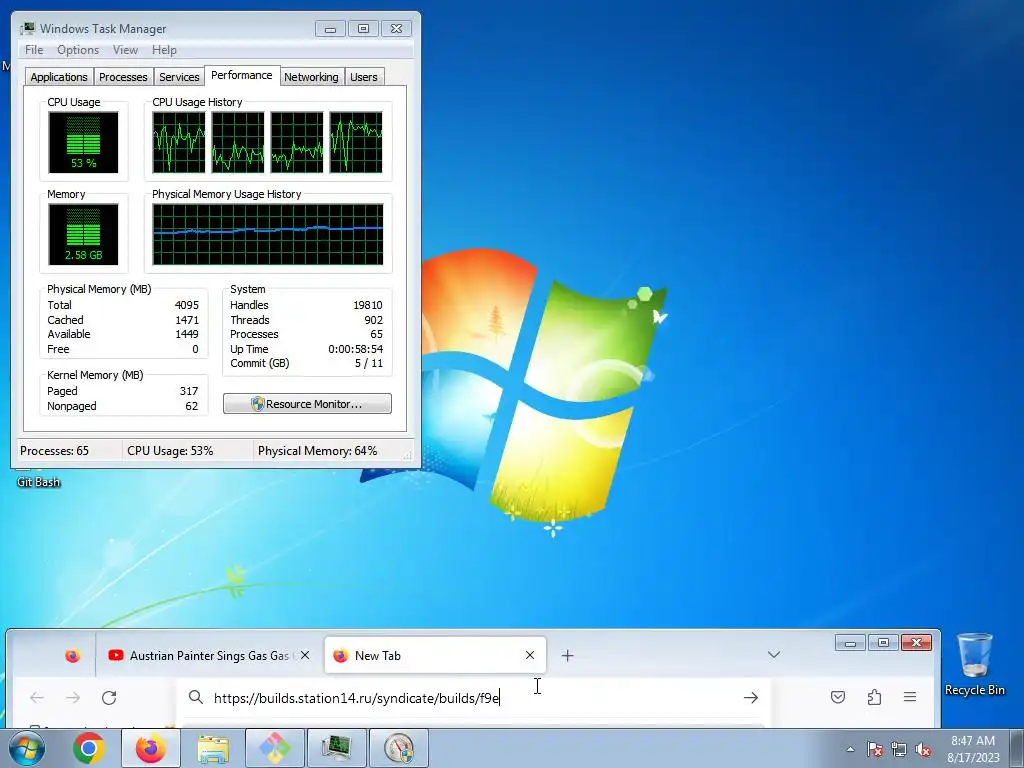Click the Memory 2.58 GB gauge
This screenshot has height=768, width=1024.
click(83, 234)
